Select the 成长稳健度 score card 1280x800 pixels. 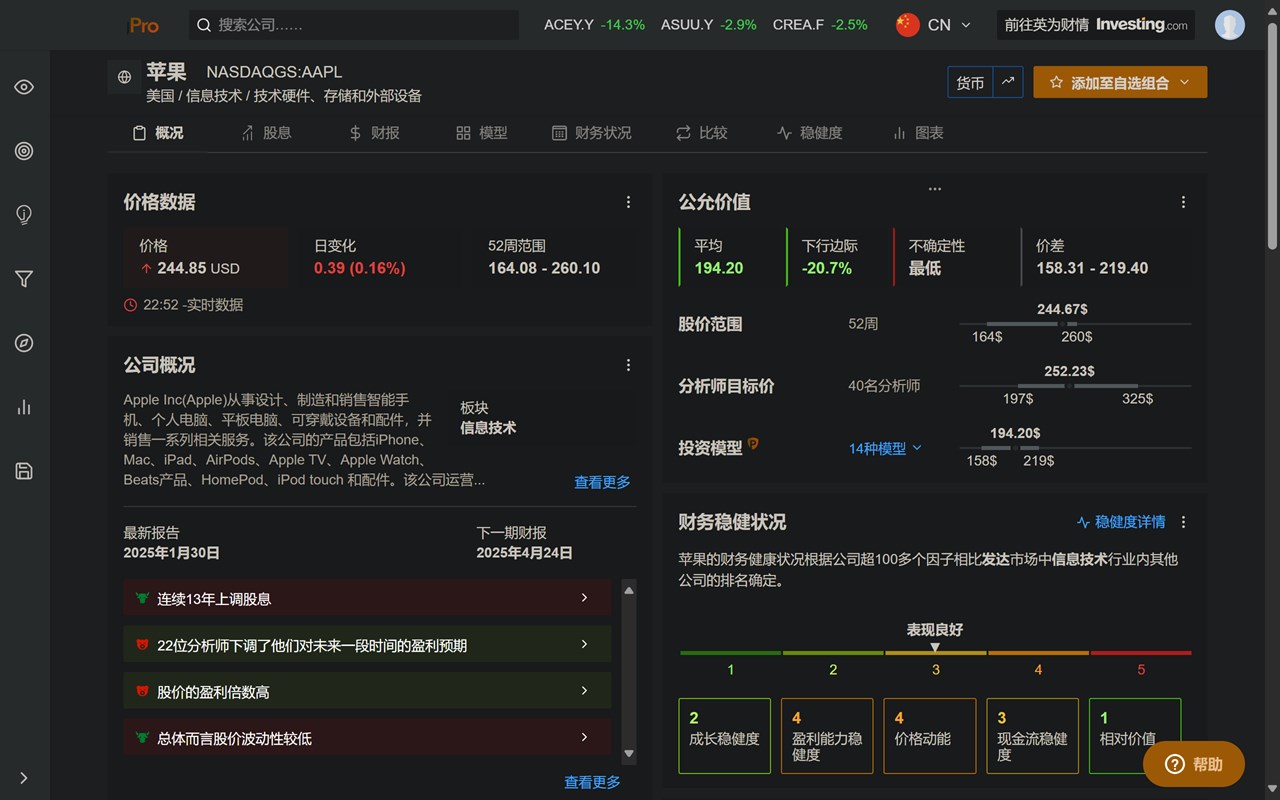725,736
